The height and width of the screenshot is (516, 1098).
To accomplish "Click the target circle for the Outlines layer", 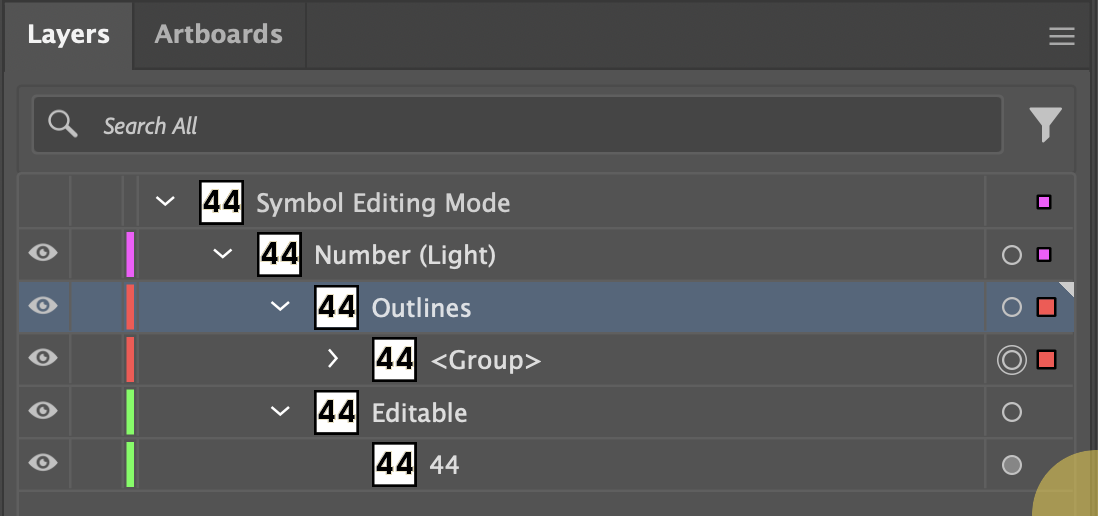I will pyautogui.click(x=1011, y=307).
